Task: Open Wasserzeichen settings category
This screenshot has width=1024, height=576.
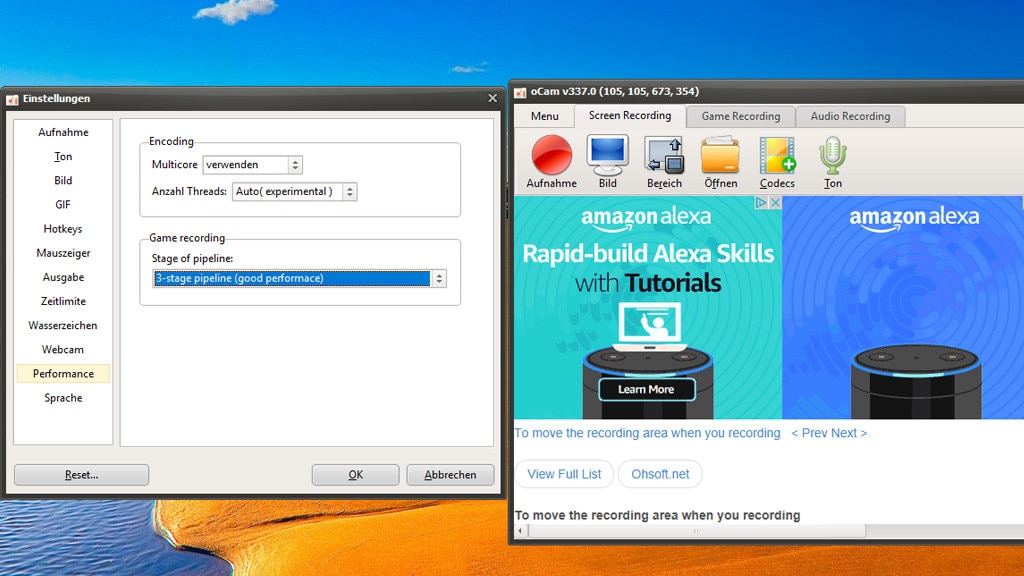Action: click(63, 326)
